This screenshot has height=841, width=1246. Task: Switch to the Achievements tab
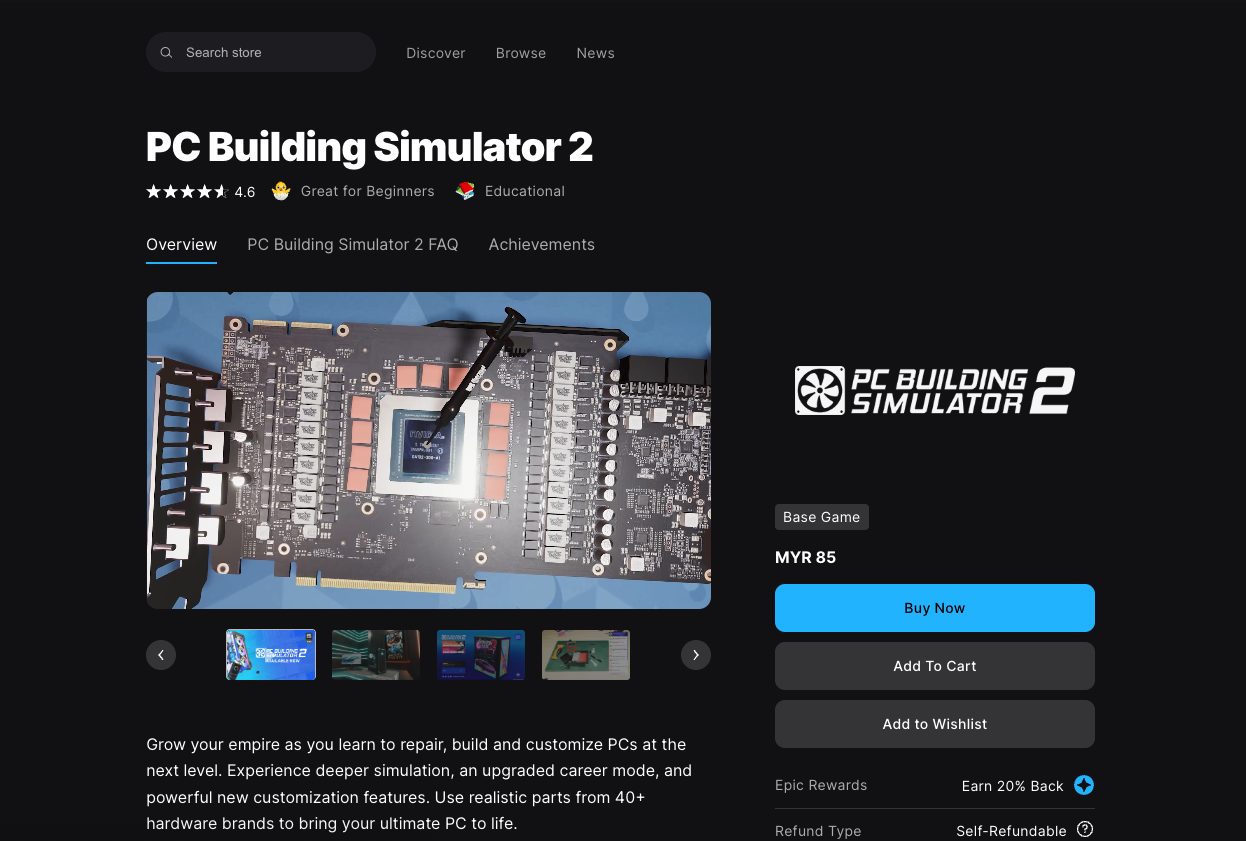[541, 245]
